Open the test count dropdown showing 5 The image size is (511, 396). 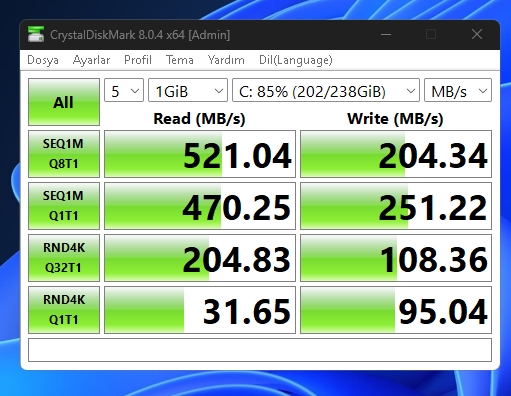click(124, 90)
